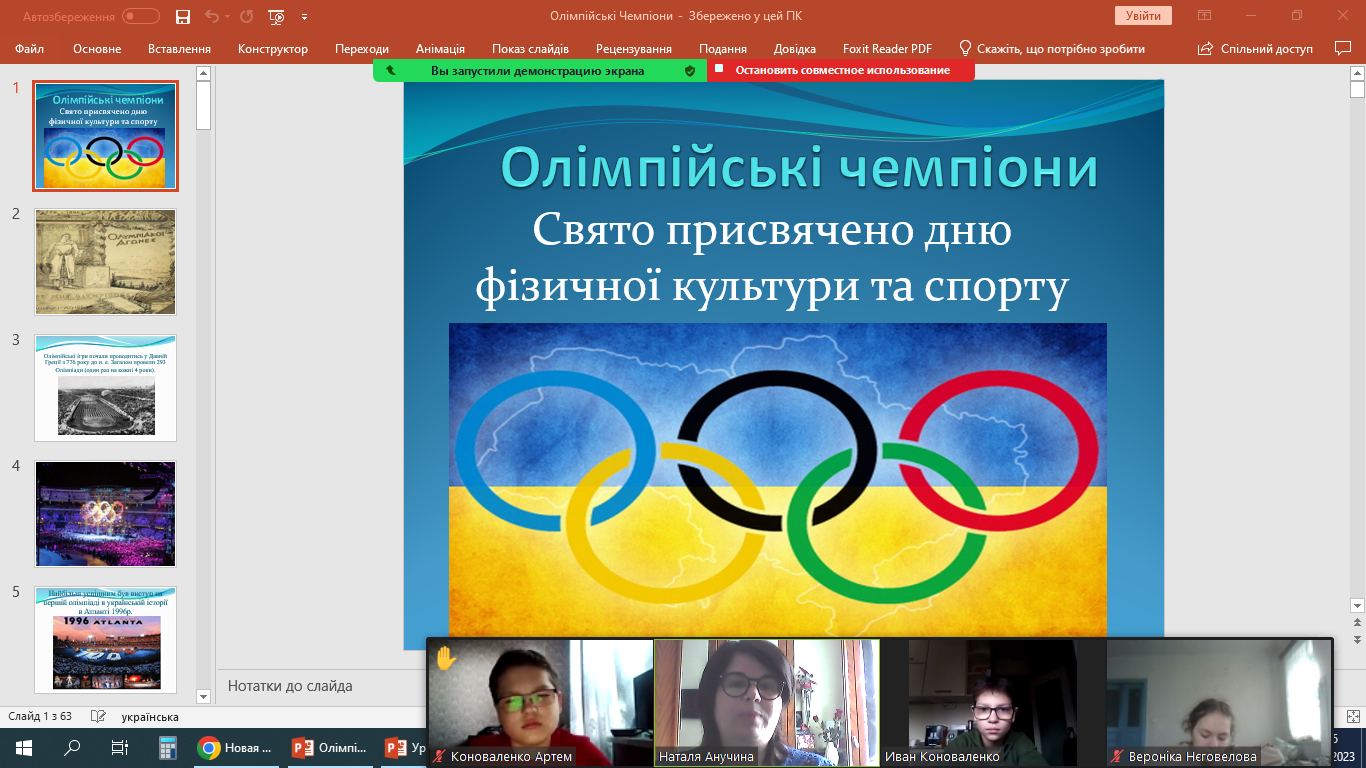Open the Конструктор tab
Screen dimensions: 1366x768
pyautogui.click(x=273, y=48)
